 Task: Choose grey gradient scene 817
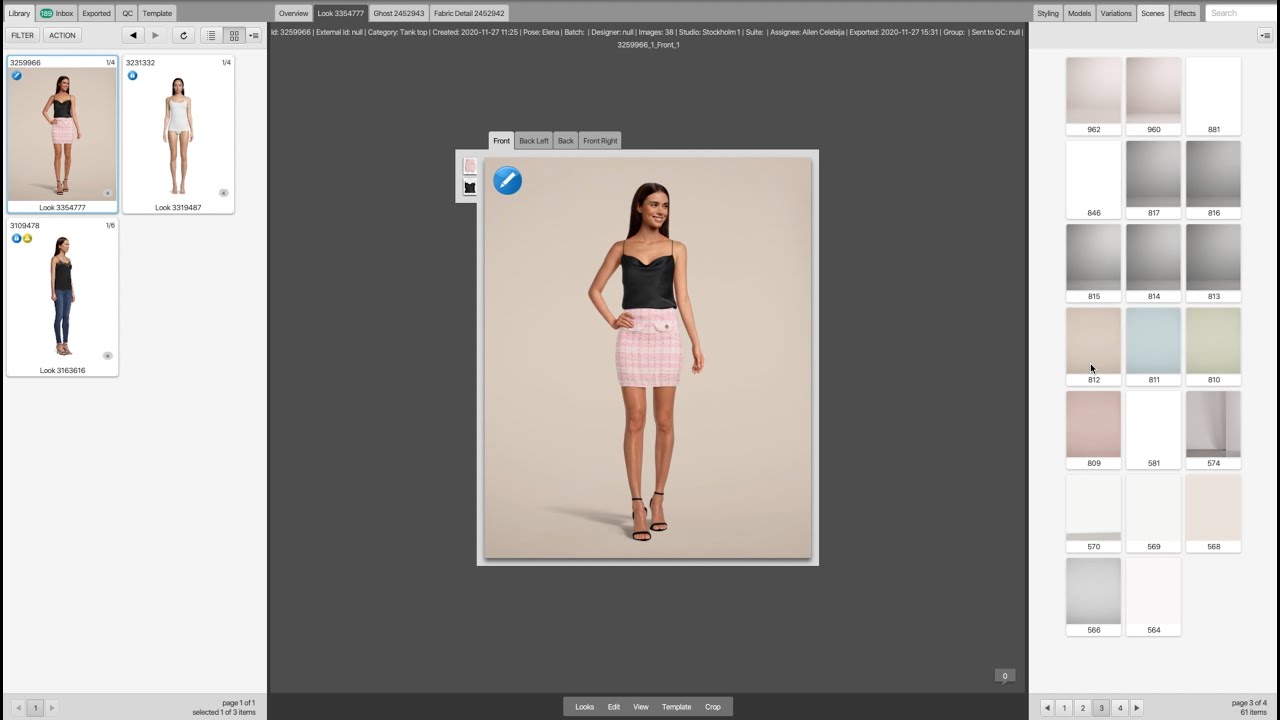1154,180
